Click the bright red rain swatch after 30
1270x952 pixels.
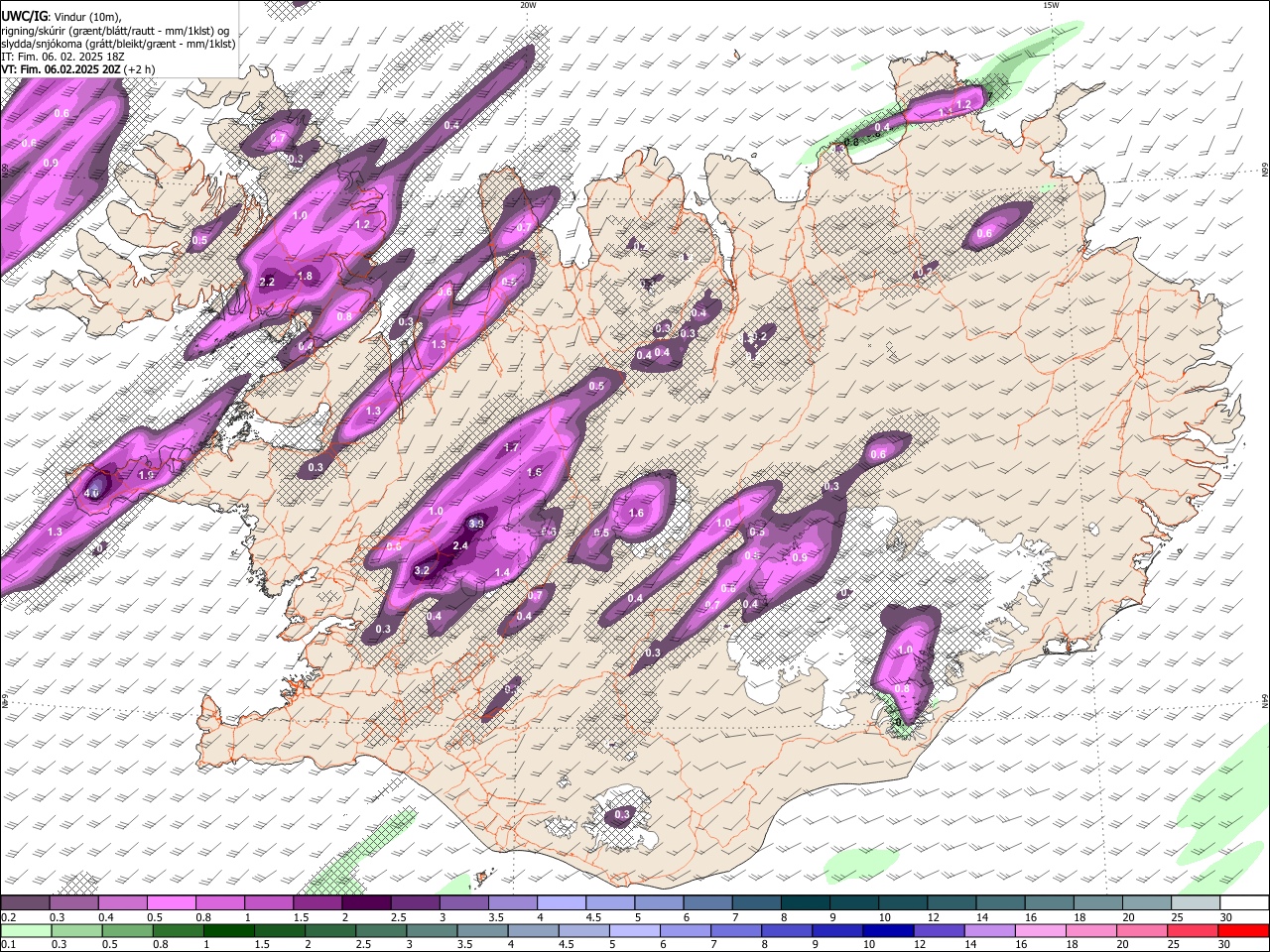[1243, 930]
